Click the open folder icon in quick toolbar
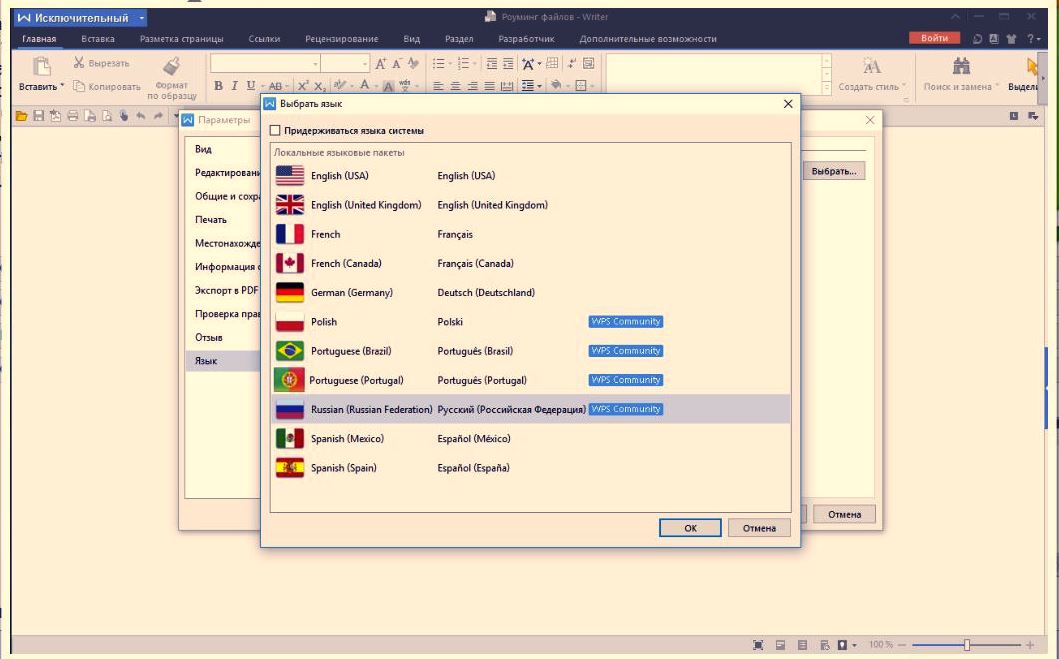This screenshot has height=659, width=1059. (22, 116)
